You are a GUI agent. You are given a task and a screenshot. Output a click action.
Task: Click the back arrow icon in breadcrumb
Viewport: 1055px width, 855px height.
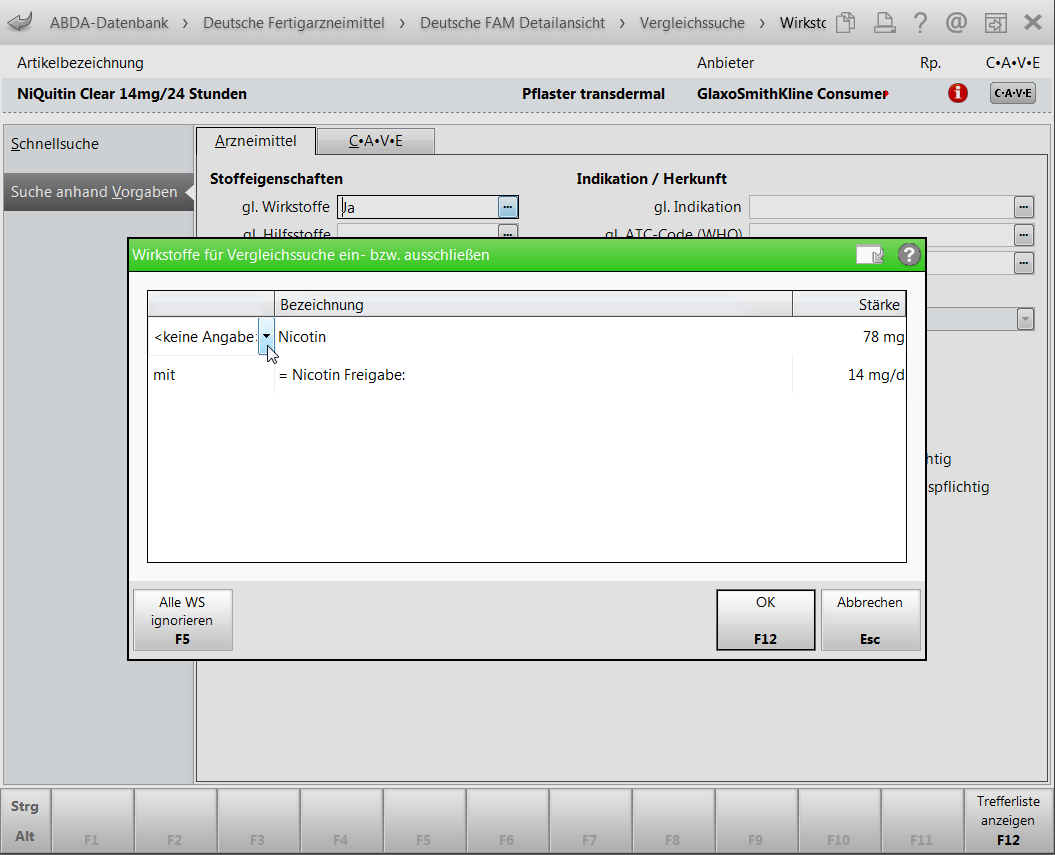pyautogui.click(x=20, y=22)
